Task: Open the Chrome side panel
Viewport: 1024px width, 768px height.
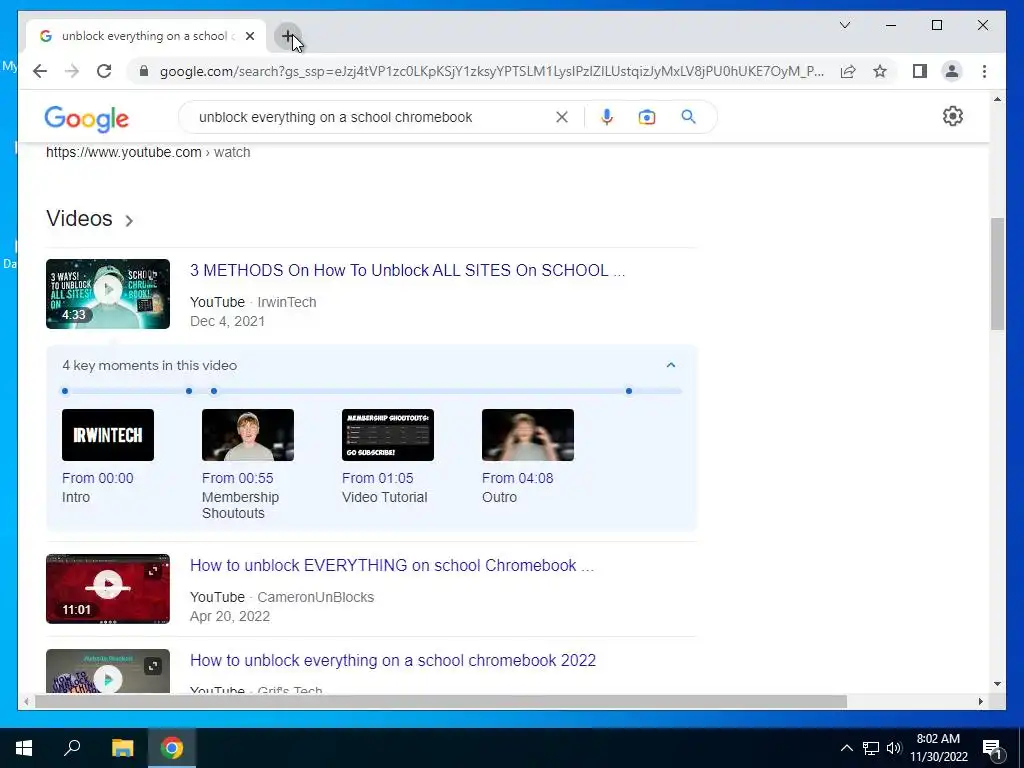Action: point(920,71)
